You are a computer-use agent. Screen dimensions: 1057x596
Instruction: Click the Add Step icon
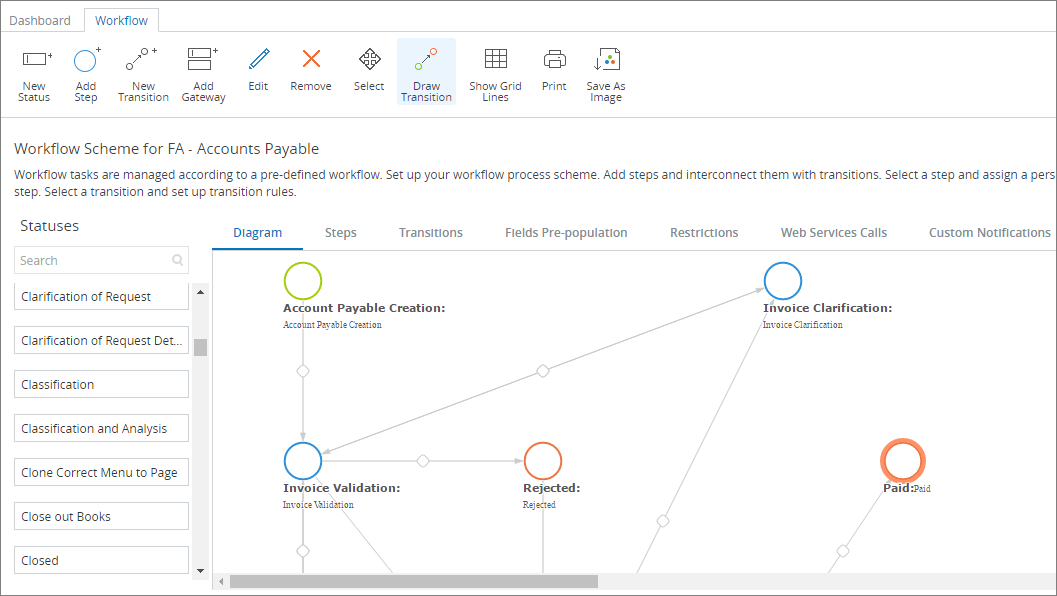coord(85,70)
